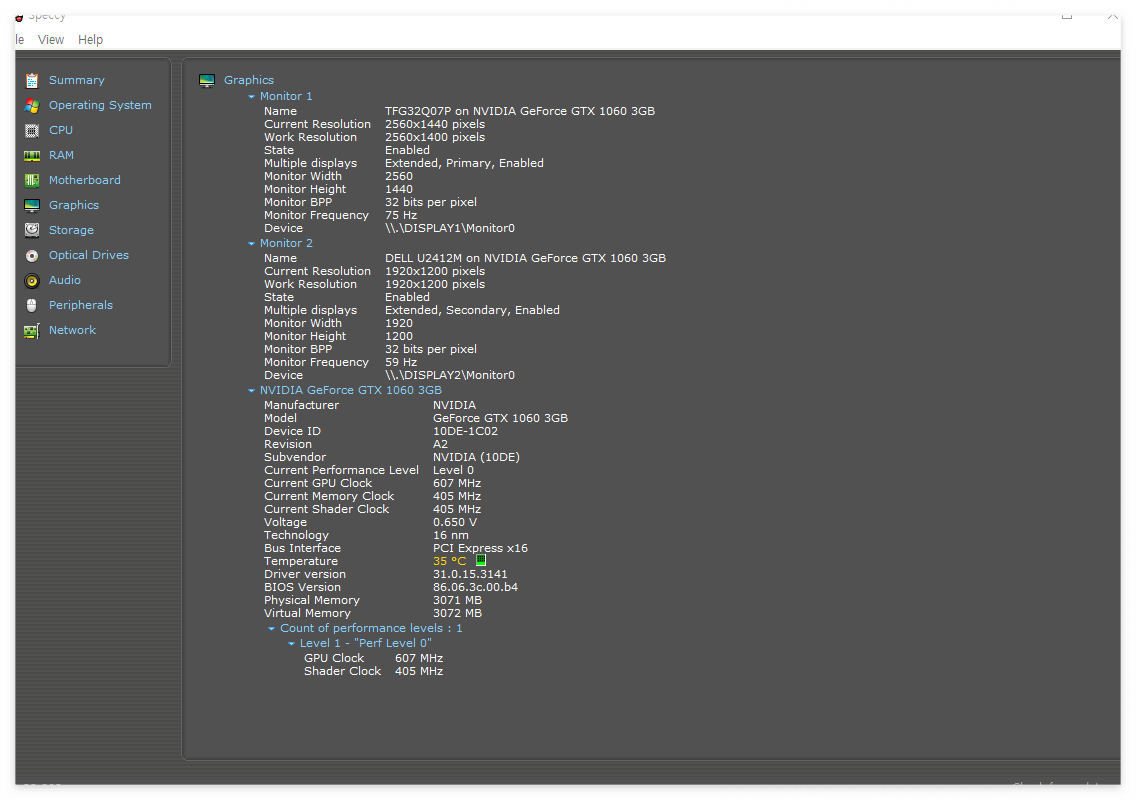Click the BIOS version 86.06.3c.00.b4
Viewport: 1136px width, 800px height.
(x=475, y=588)
